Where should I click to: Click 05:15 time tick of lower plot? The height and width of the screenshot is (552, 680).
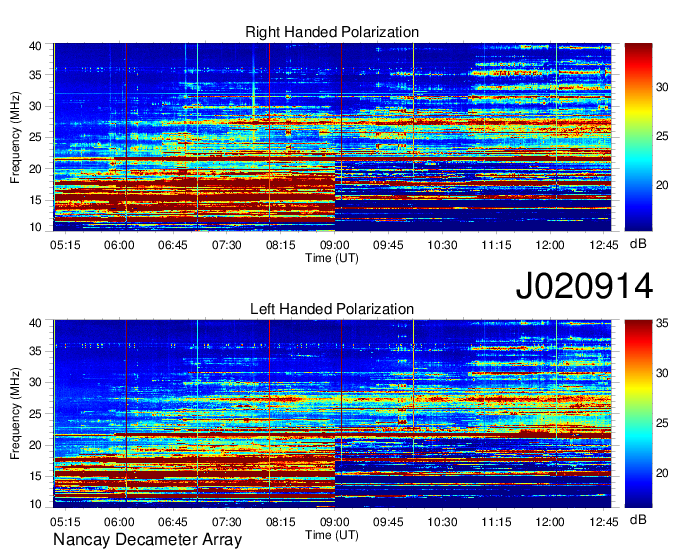tap(65, 522)
